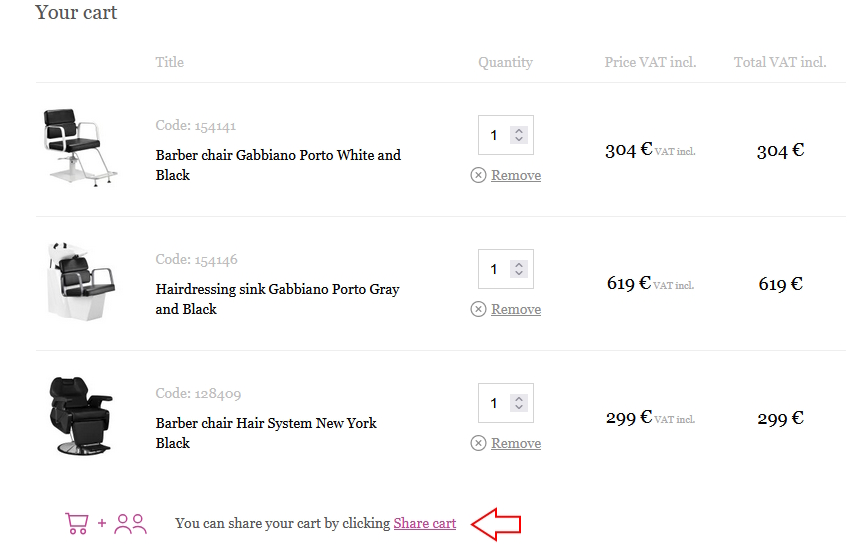
Task: Open the Share cart link
Action: point(424,523)
